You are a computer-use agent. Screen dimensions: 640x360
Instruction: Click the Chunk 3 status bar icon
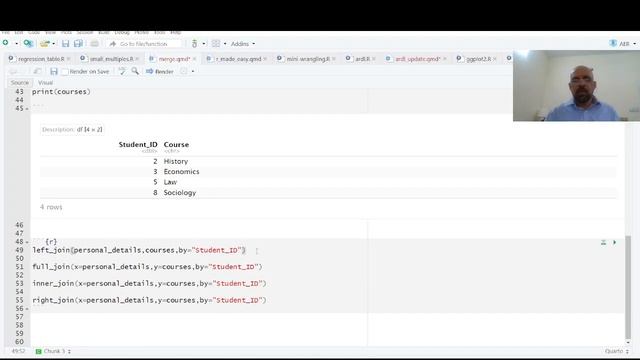pos(38,351)
